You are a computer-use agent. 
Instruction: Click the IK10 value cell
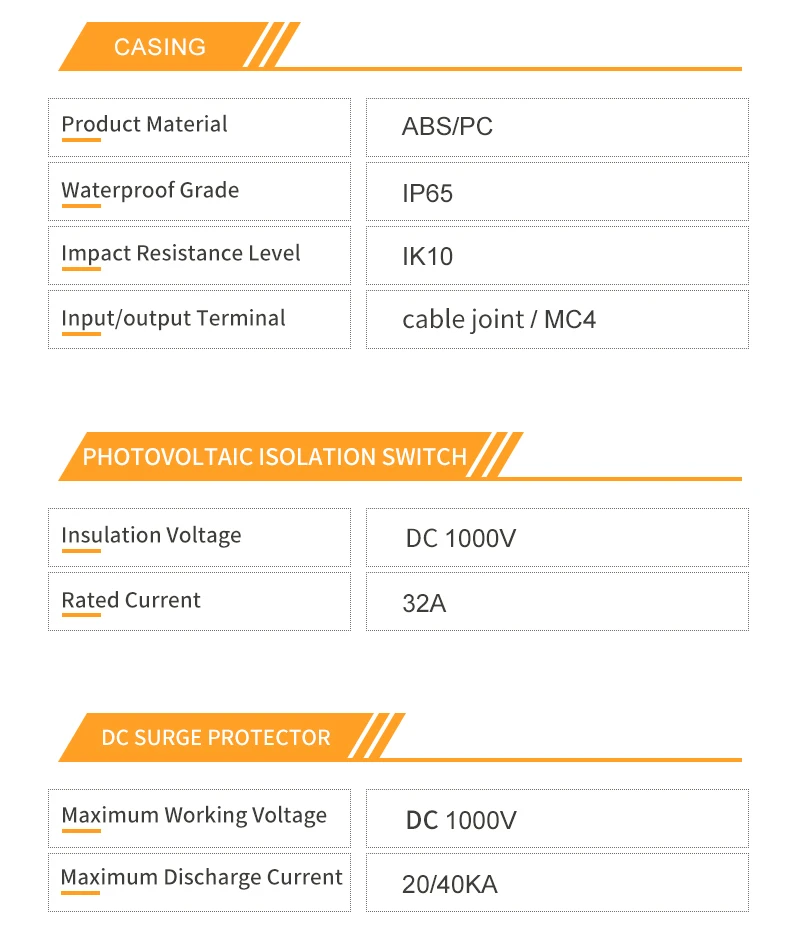click(557, 255)
